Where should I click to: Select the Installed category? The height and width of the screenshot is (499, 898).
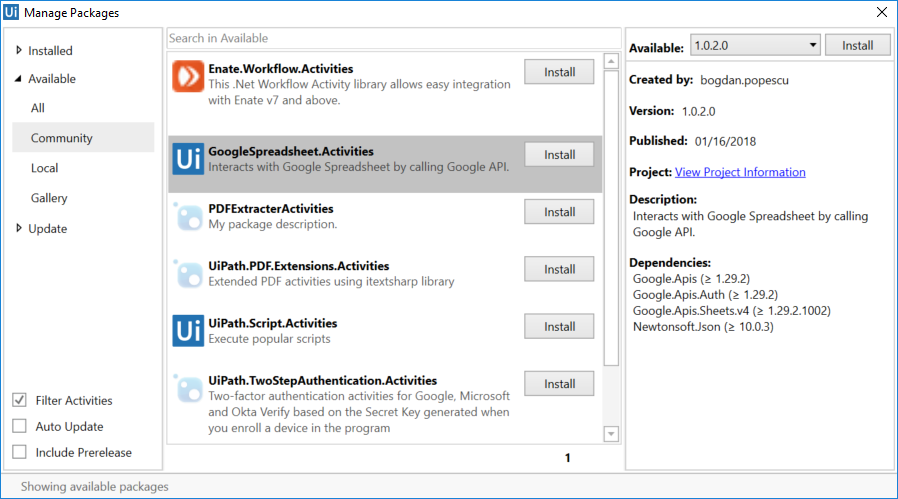tap(50, 50)
